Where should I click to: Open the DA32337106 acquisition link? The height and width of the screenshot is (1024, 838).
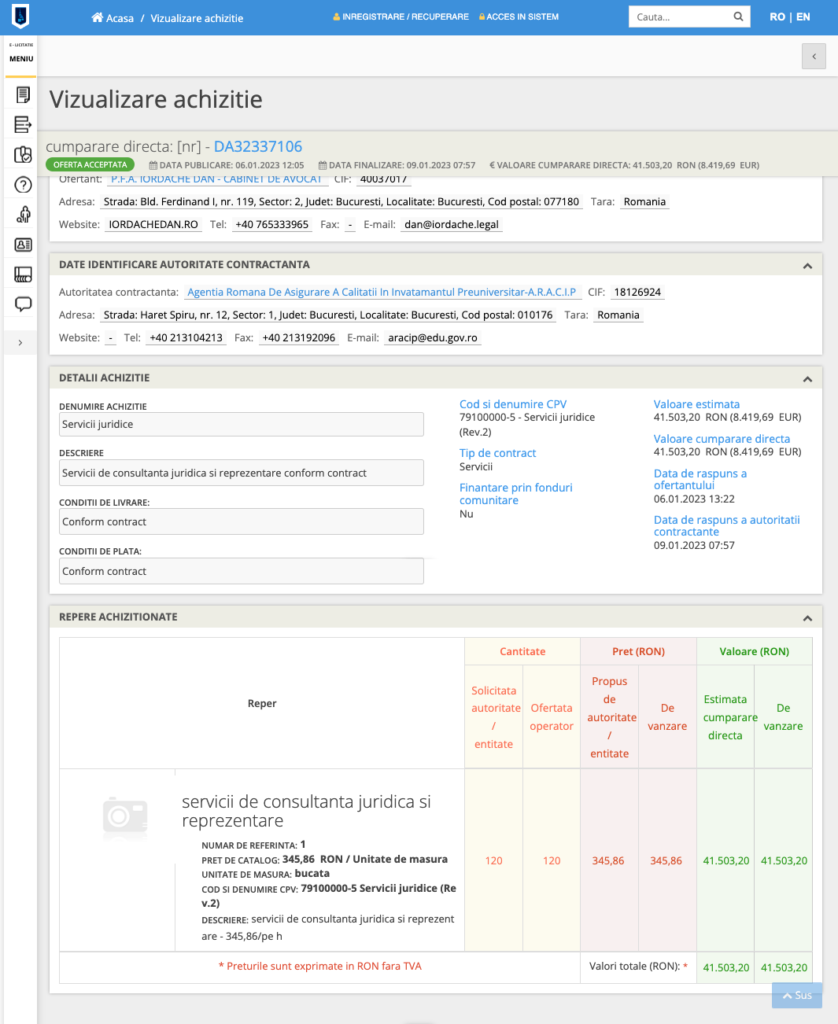point(257,146)
